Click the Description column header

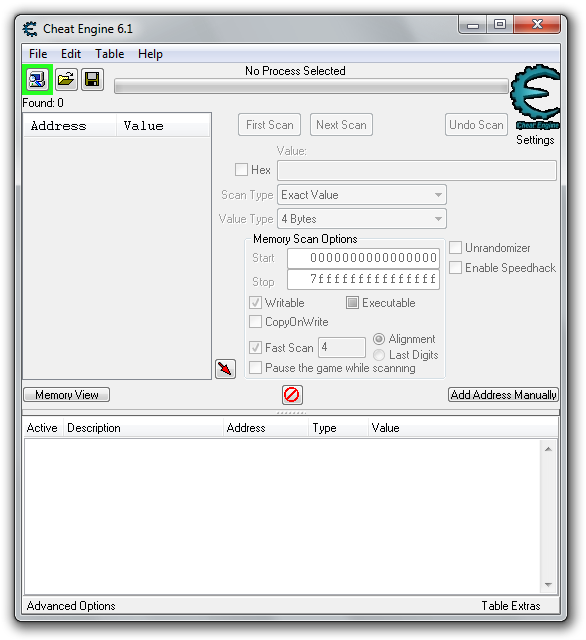click(x=143, y=428)
